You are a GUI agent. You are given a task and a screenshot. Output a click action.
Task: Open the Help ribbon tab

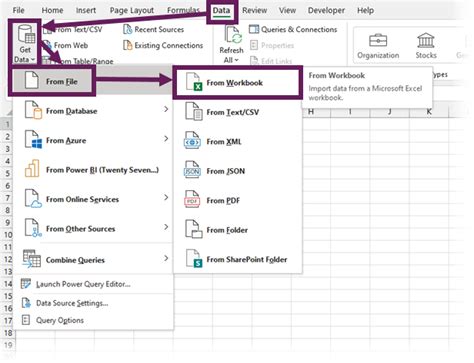(x=365, y=10)
